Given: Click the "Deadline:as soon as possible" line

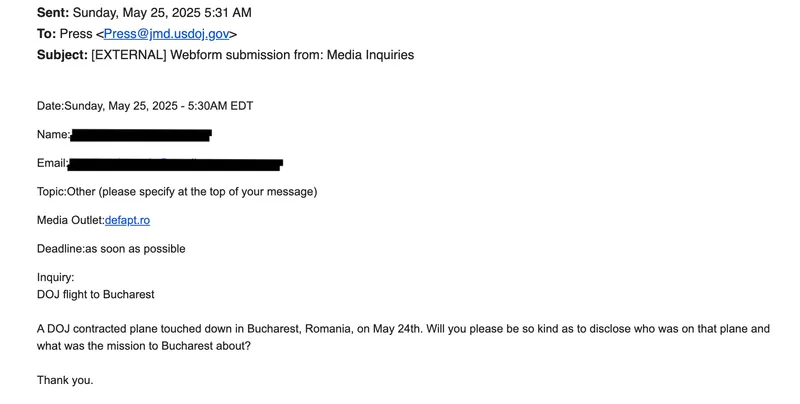Looking at the screenshot, I should tap(111, 248).
